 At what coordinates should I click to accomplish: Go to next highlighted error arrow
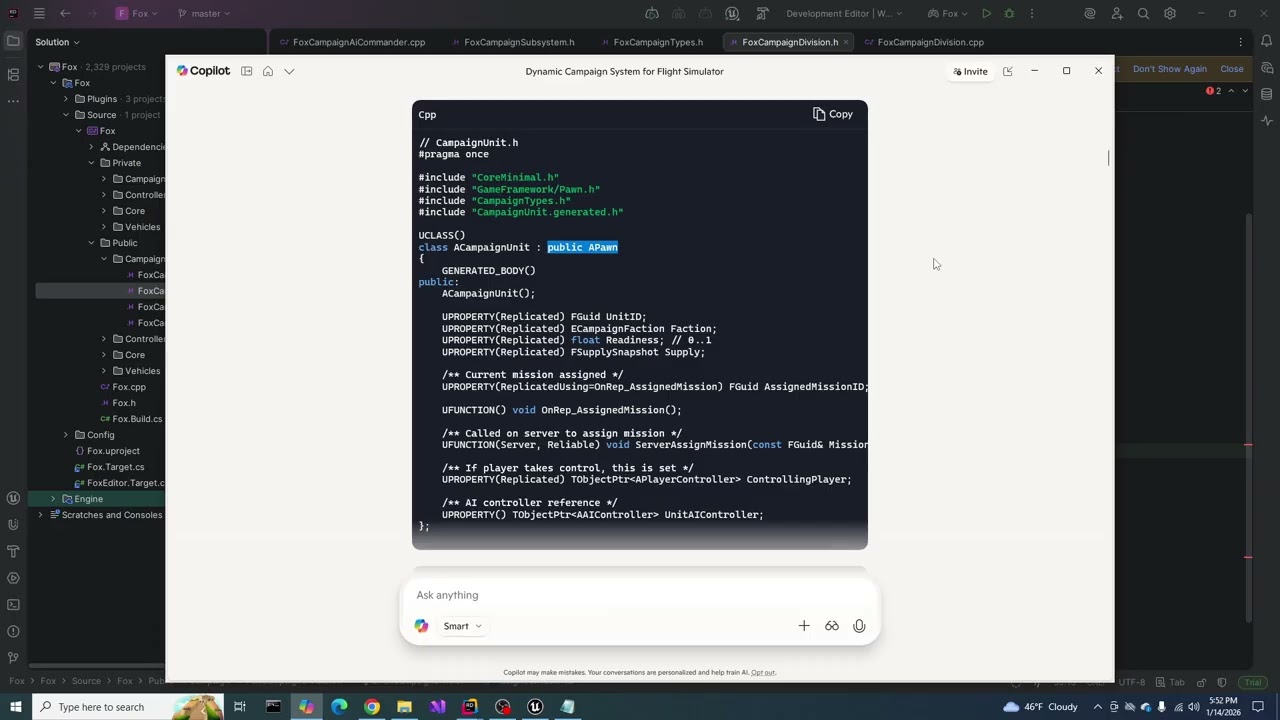point(1245,91)
